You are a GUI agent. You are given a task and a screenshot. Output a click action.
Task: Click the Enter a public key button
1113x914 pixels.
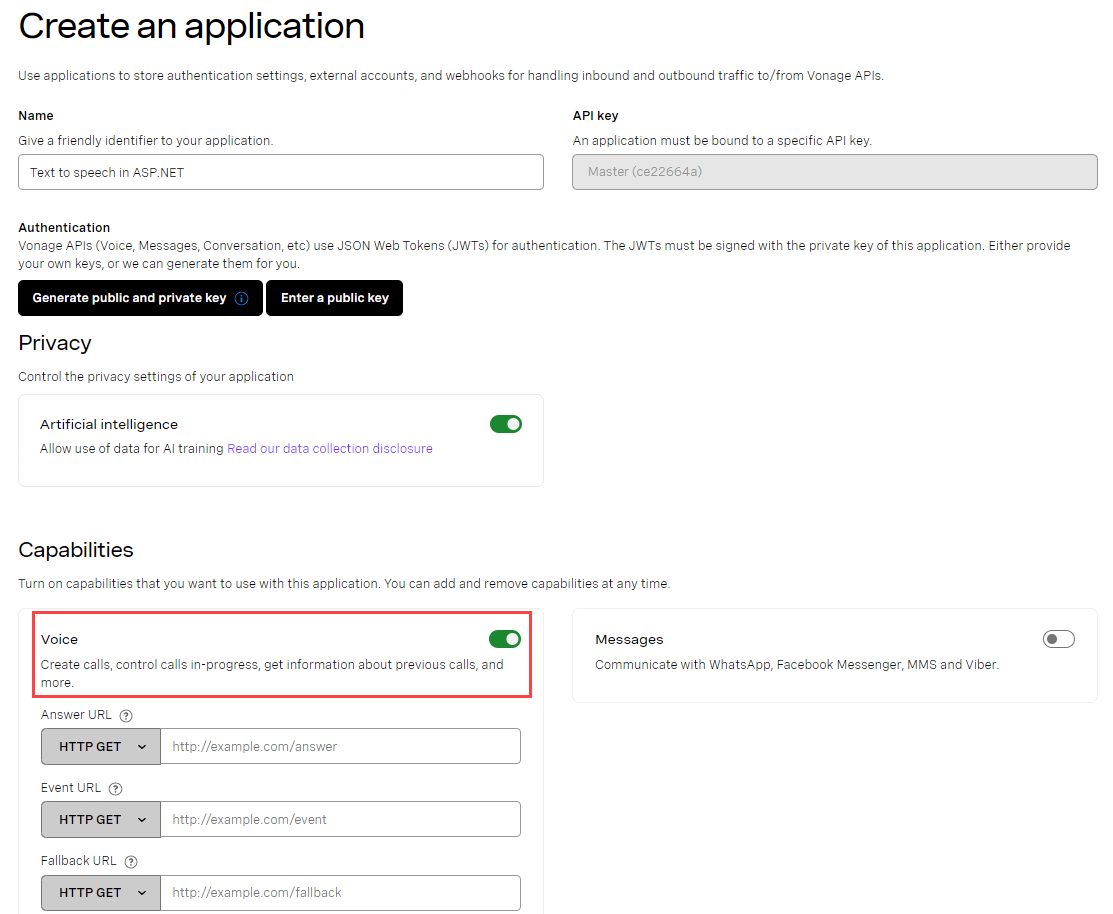click(x=334, y=298)
